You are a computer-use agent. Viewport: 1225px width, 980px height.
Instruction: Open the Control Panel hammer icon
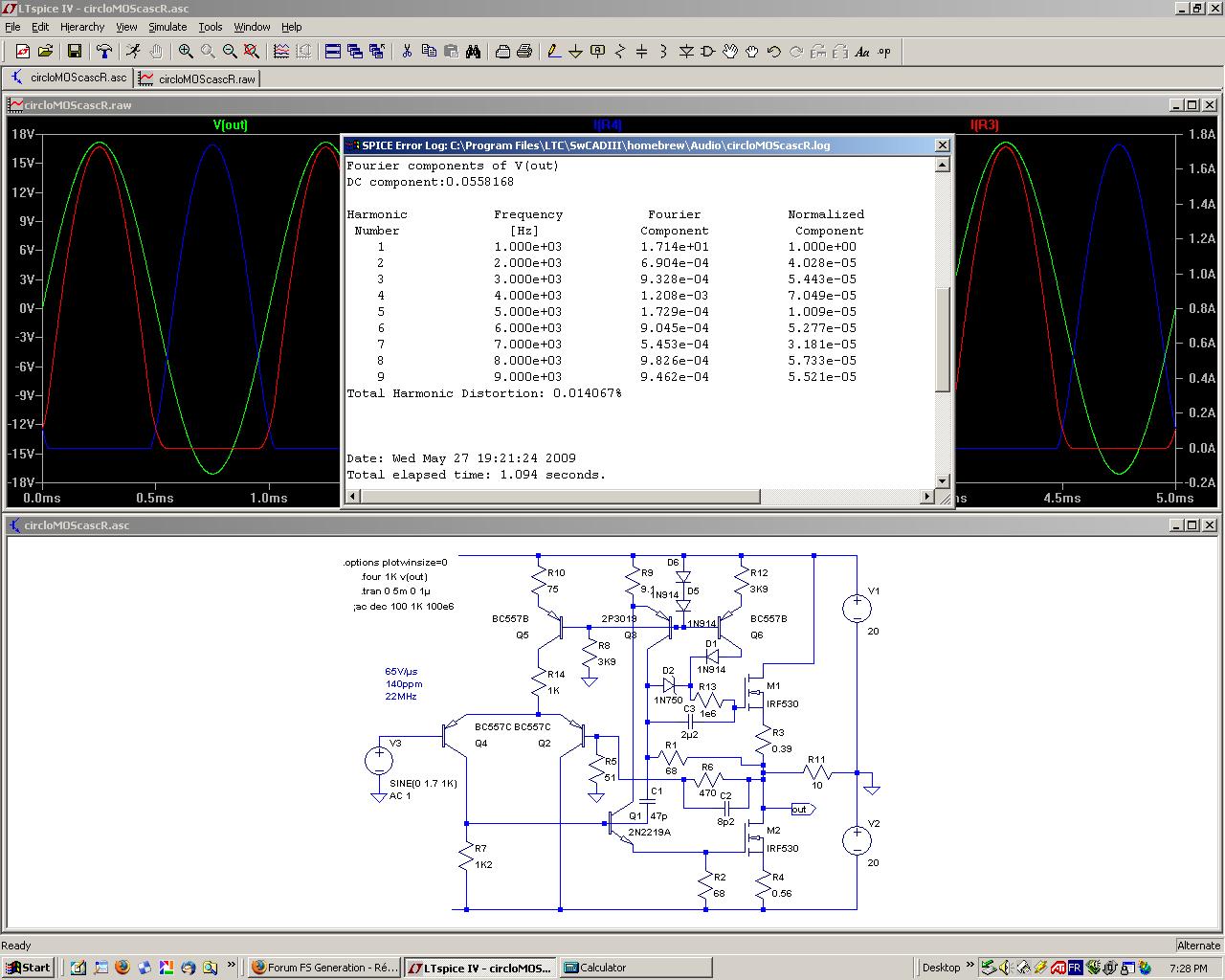click(103, 52)
